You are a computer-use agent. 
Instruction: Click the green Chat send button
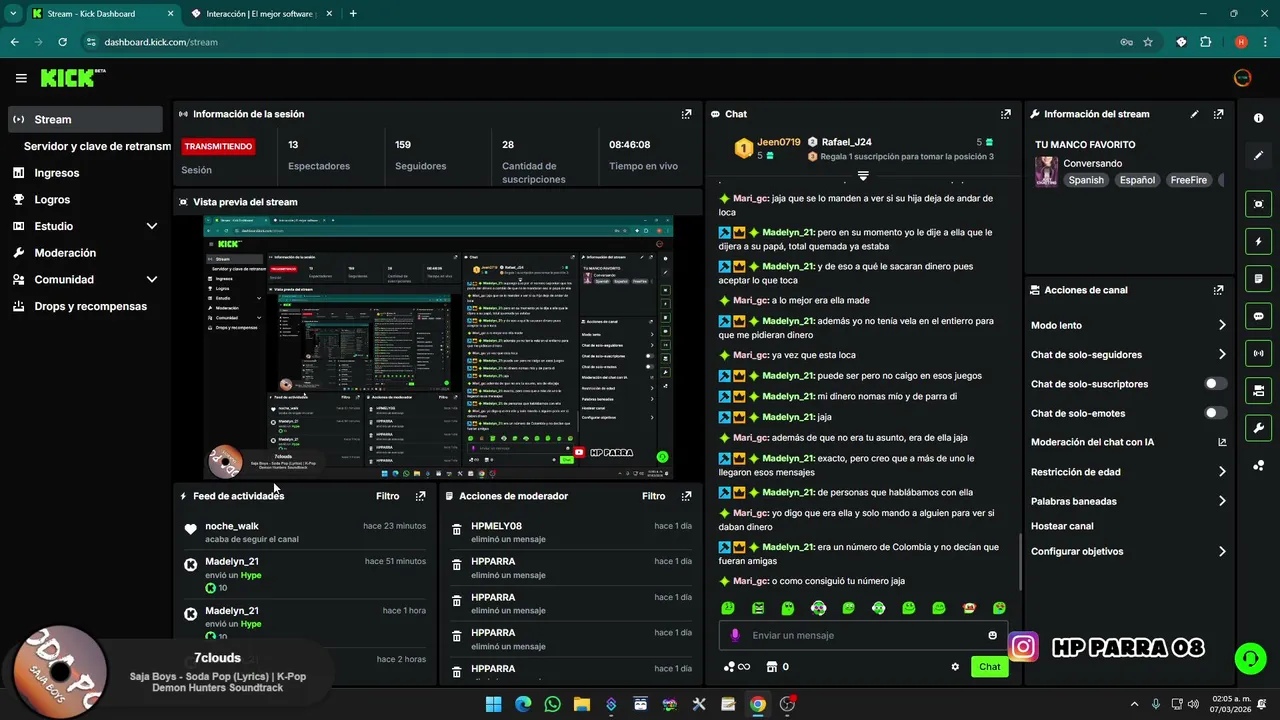pyautogui.click(x=989, y=667)
